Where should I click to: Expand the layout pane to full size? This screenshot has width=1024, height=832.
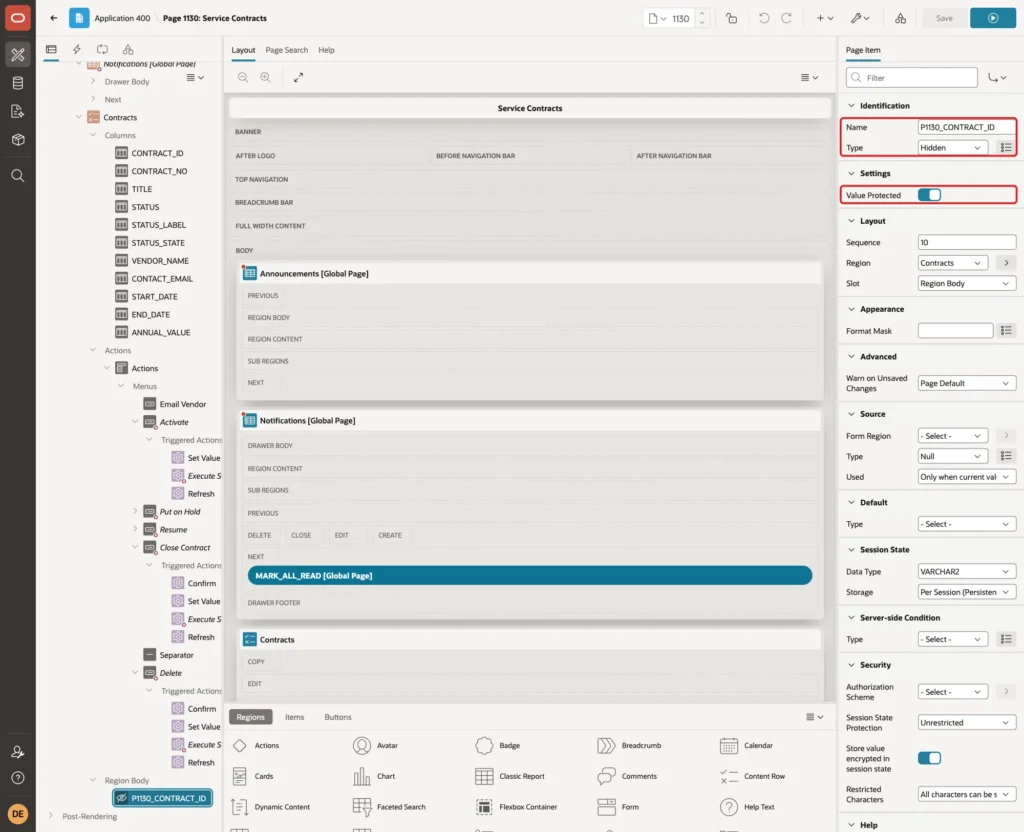298,78
